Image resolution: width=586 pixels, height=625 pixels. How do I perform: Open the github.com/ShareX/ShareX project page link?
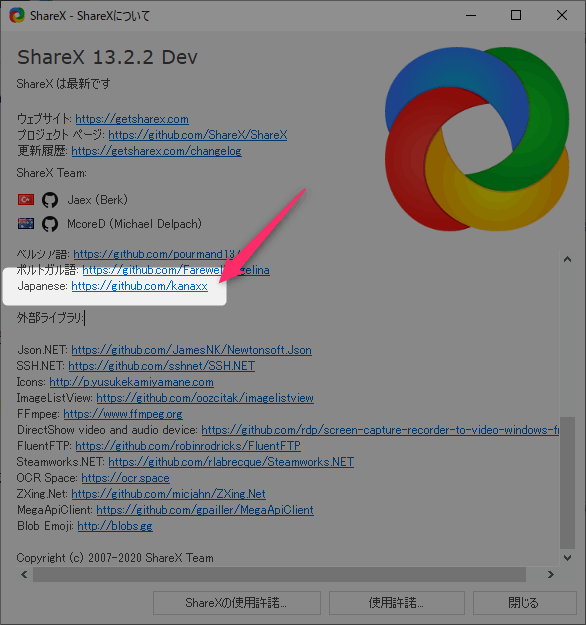click(x=198, y=135)
